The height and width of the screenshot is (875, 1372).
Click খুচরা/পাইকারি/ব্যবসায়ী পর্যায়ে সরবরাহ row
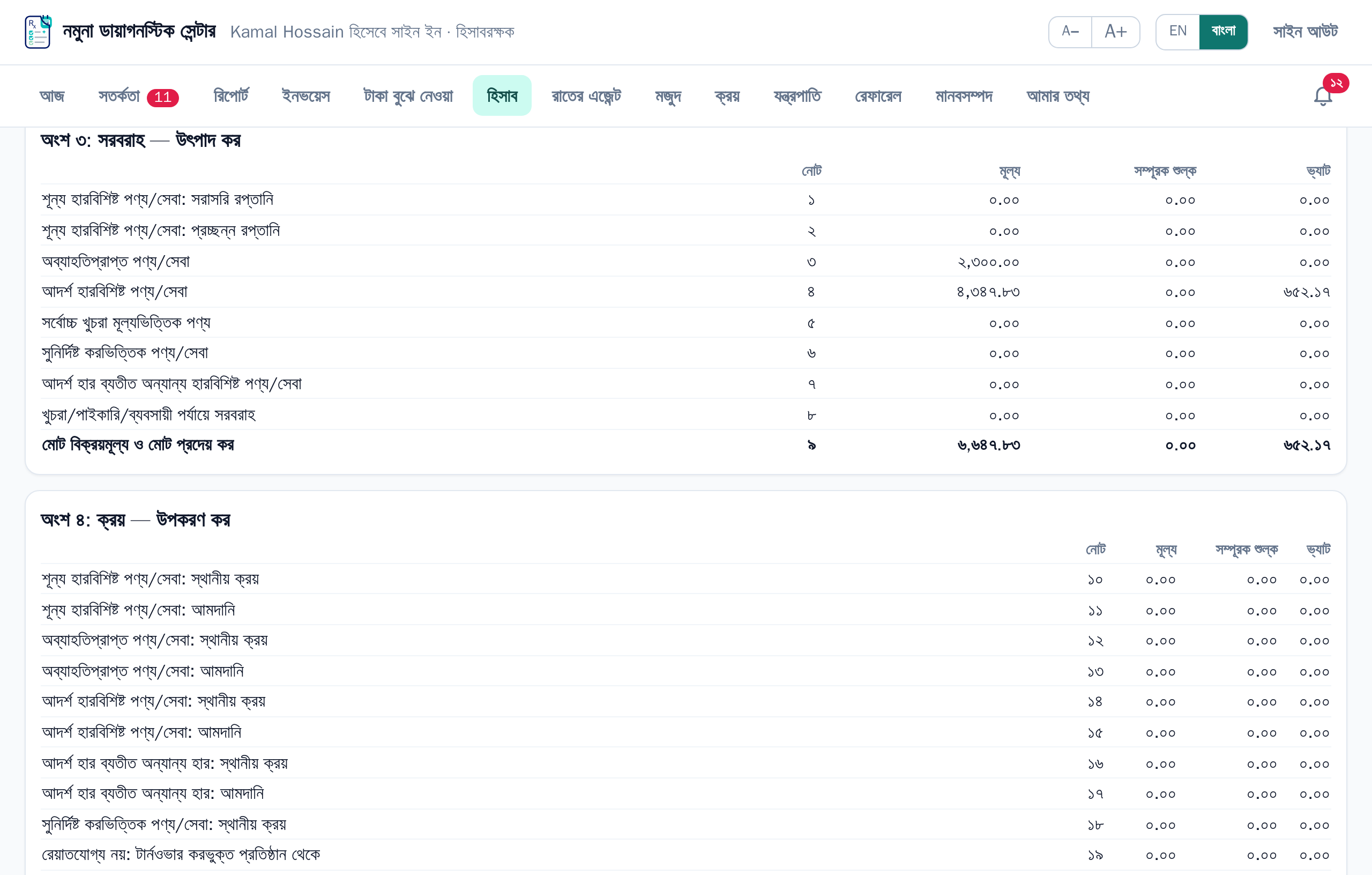pyautogui.click(x=686, y=415)
